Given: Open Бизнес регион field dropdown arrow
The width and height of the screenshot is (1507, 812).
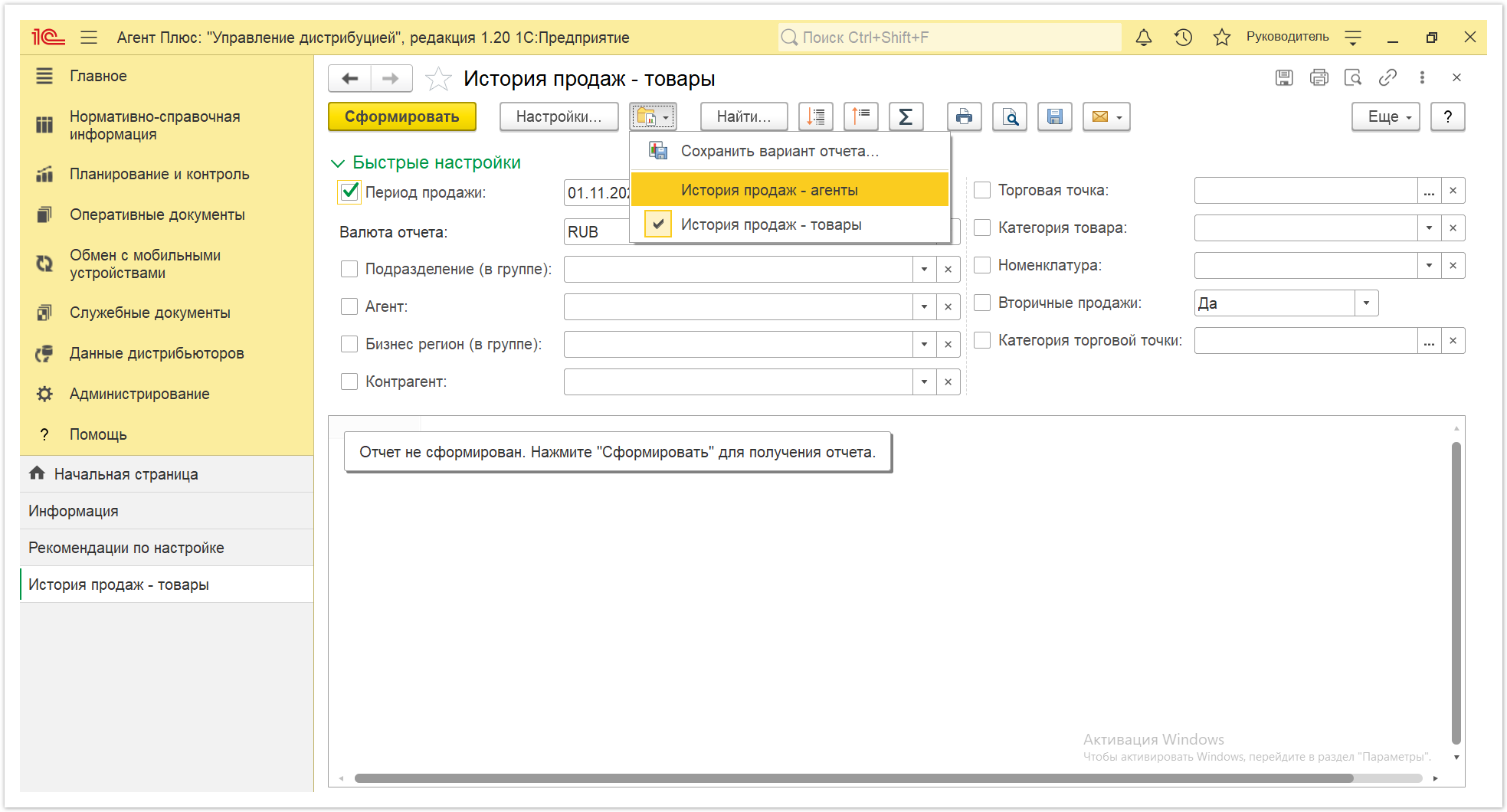Looking at the screenshot, I should [924, 344].
